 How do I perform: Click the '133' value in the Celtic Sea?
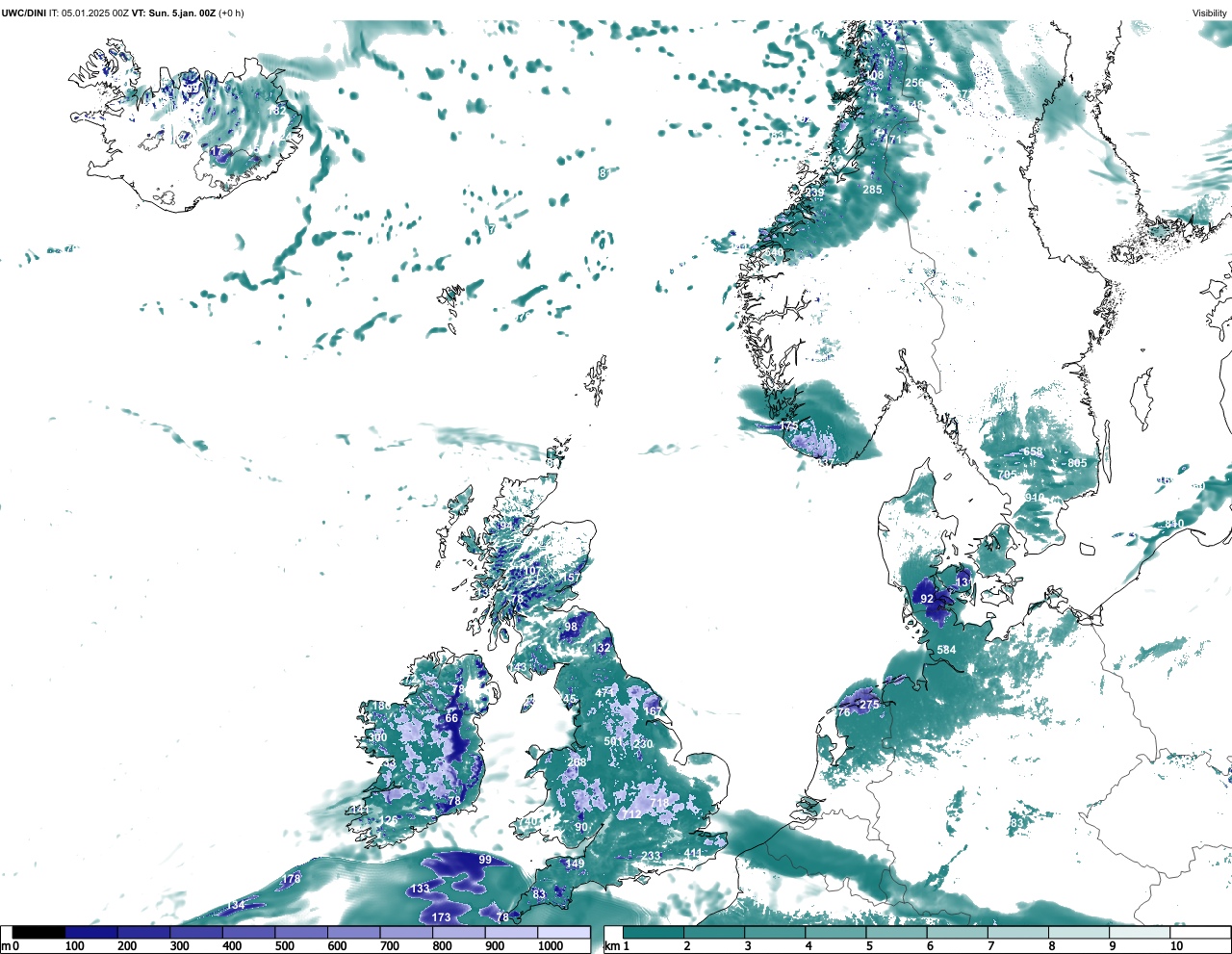(421, 889)
